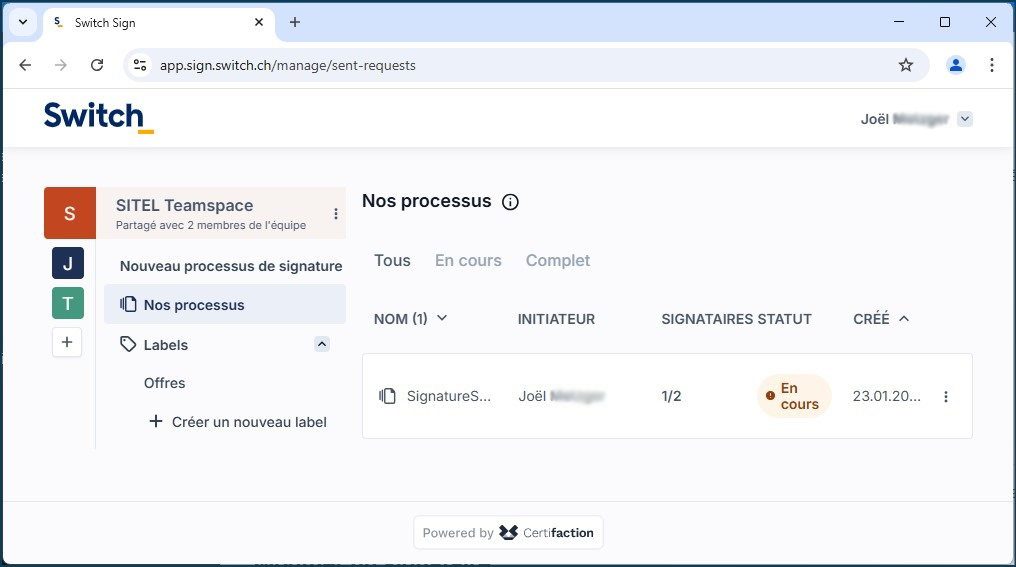Screen dimensions: 1016x567
Task: Minimize the browser window
Action: click(899, 22)
